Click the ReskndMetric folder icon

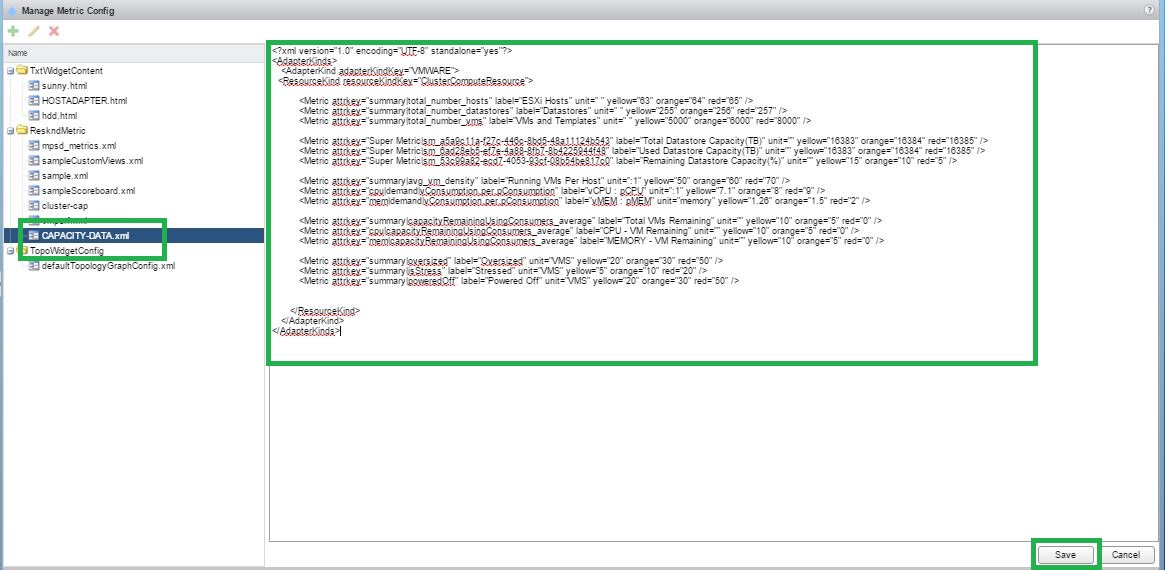(21, 131)
